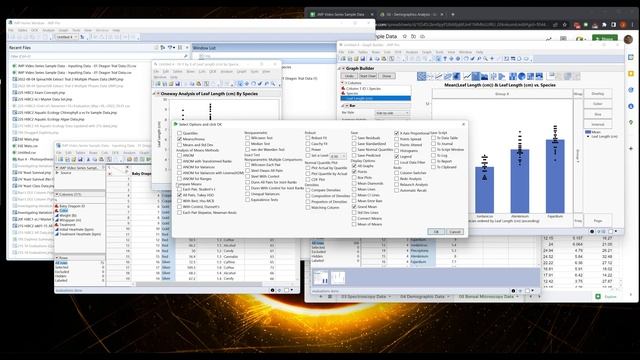
Task: Star the Google Sheets document title
Action: coord(404,36)
